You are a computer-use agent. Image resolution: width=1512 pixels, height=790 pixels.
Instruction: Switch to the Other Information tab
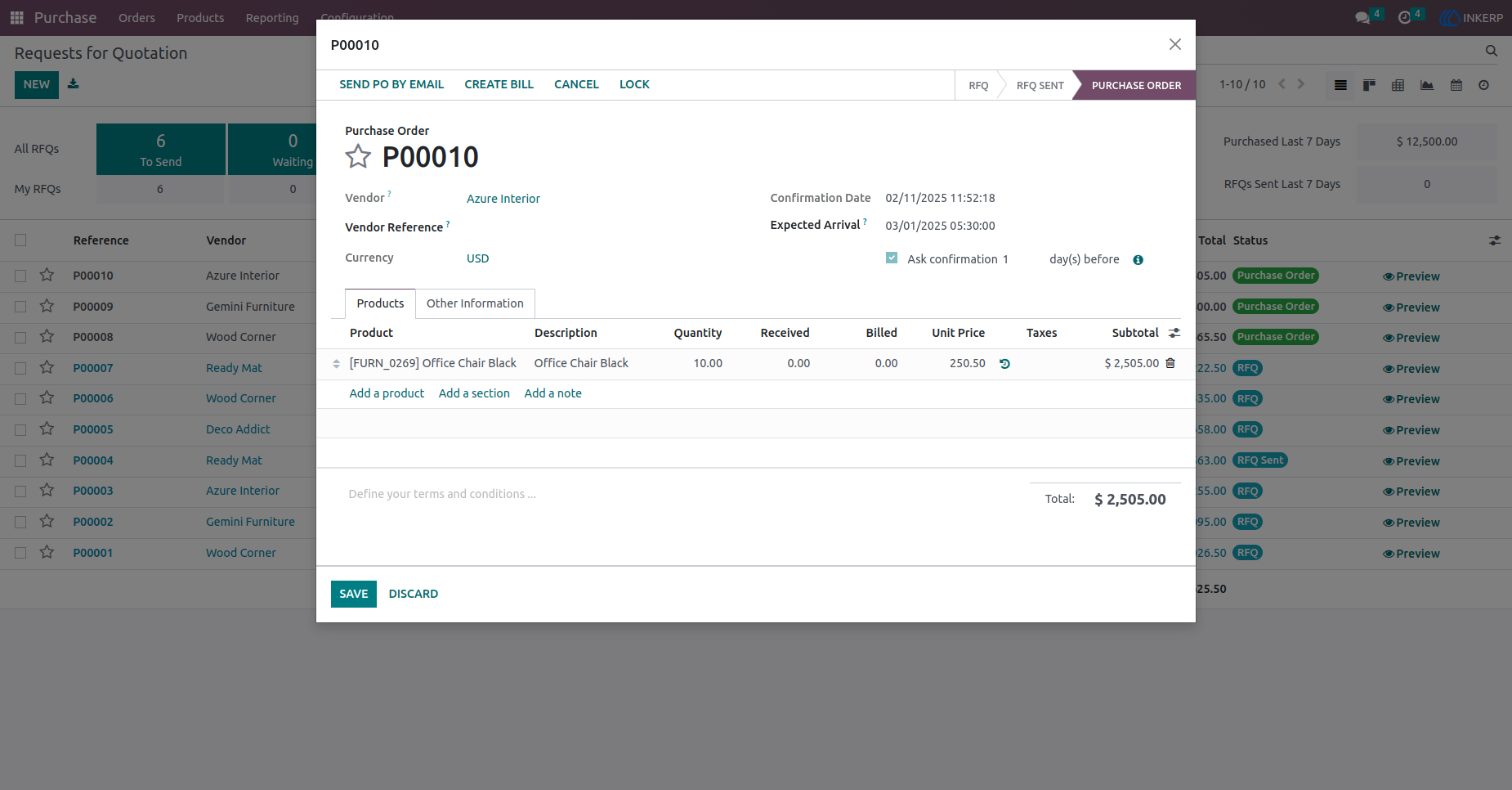[475, 303]
